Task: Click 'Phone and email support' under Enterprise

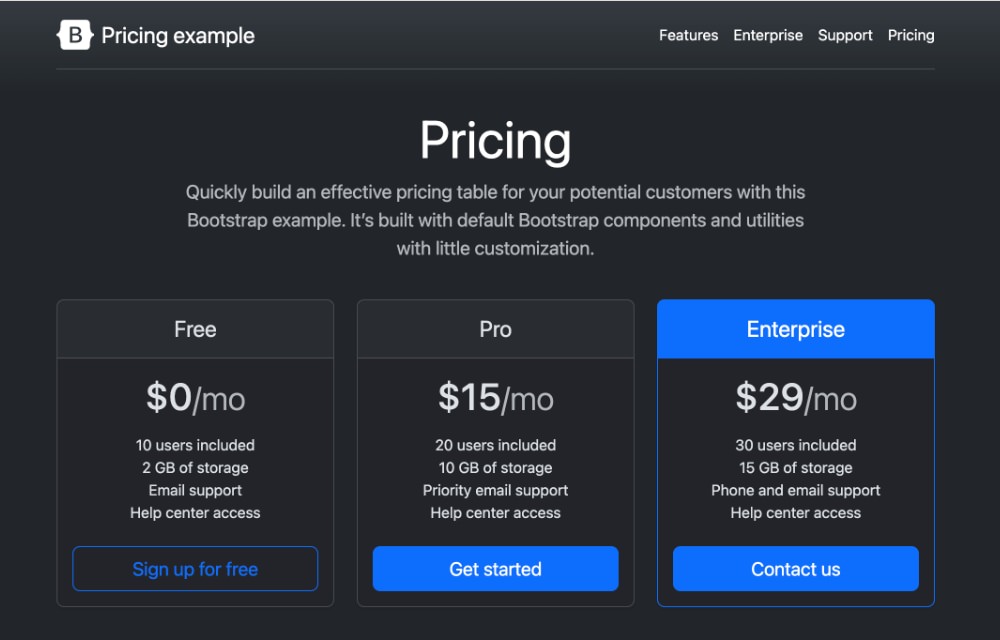Action: click(795, 490)
